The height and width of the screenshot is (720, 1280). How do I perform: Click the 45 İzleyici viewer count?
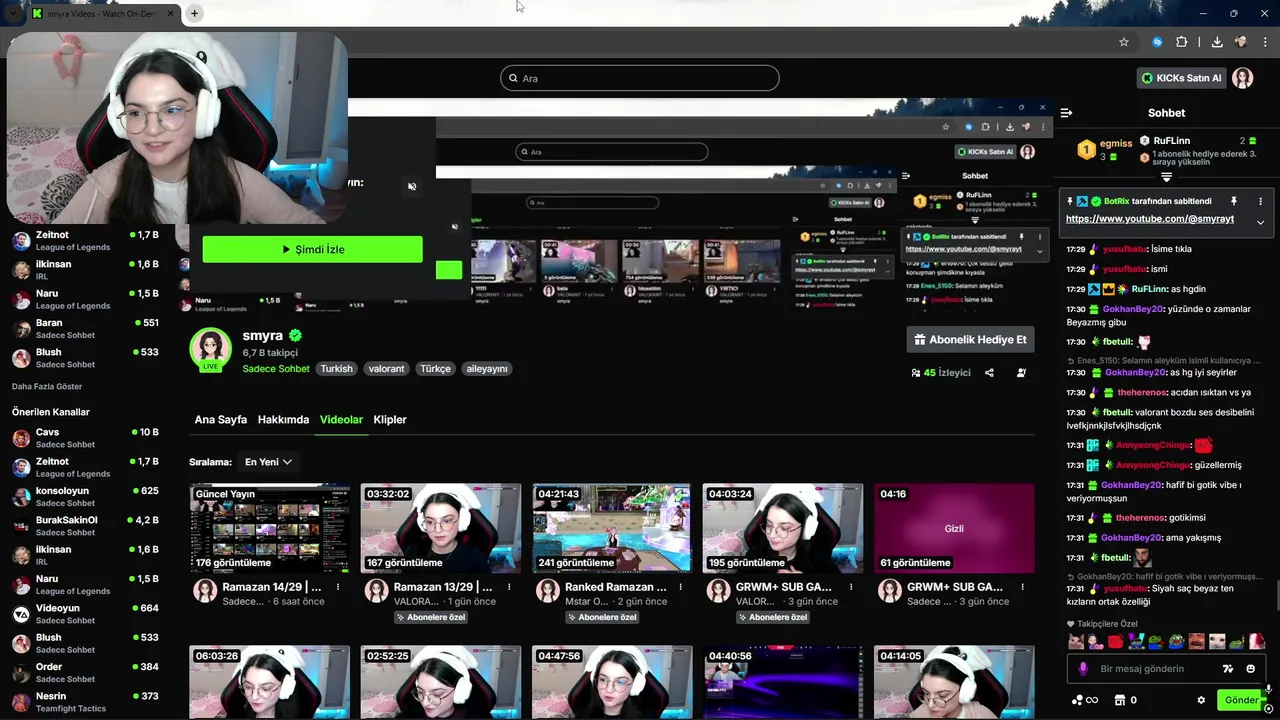940,373
